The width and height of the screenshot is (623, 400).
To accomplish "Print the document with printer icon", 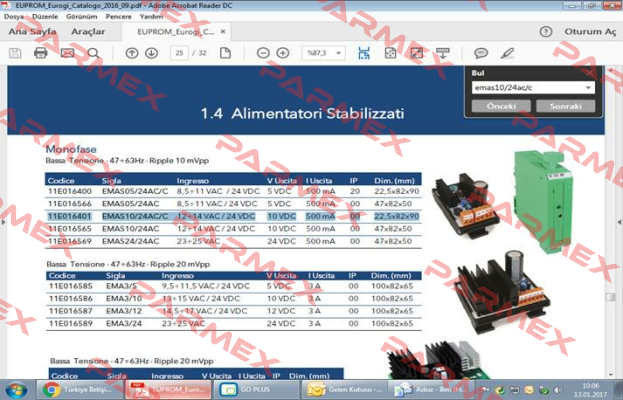I will [x=41, y=53].
